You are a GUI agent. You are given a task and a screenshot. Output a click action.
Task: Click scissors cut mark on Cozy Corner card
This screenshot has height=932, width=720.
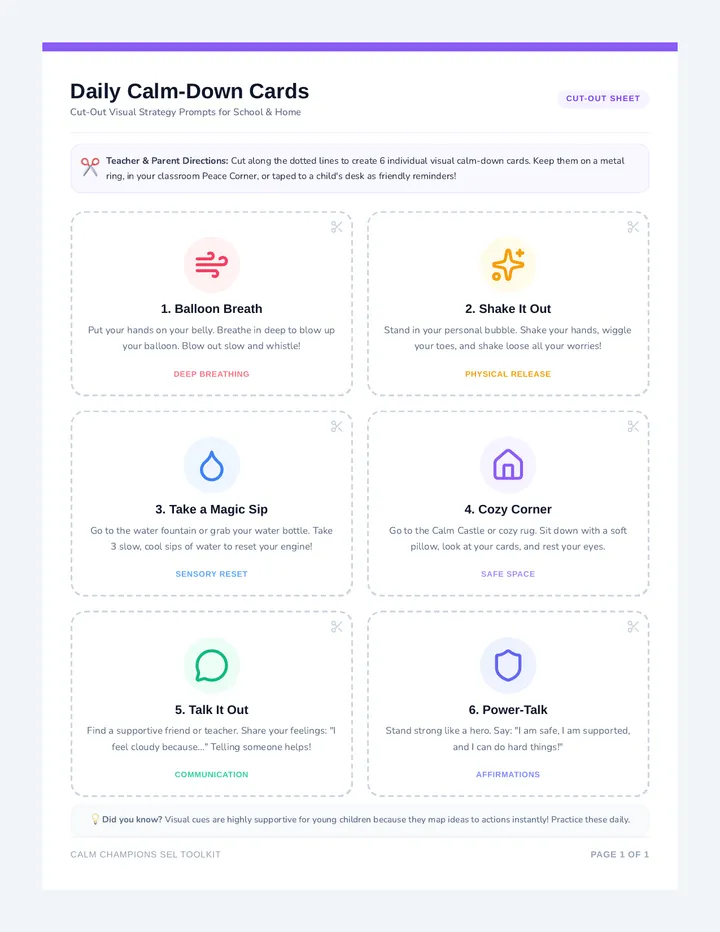pos(633,426)
